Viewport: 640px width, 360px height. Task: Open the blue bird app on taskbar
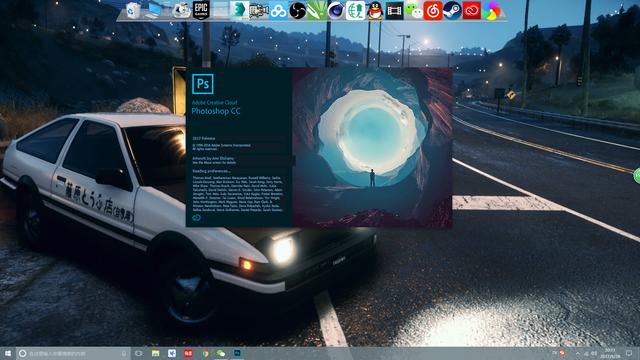pos(172,353)
